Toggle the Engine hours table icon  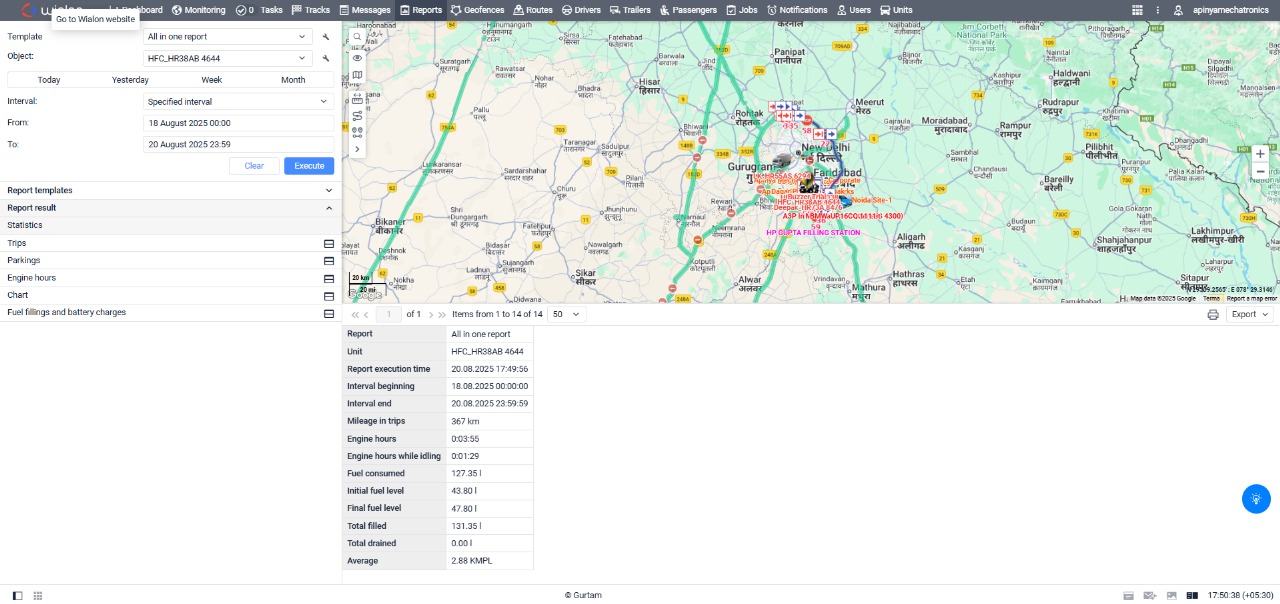(x=328, y=278)
